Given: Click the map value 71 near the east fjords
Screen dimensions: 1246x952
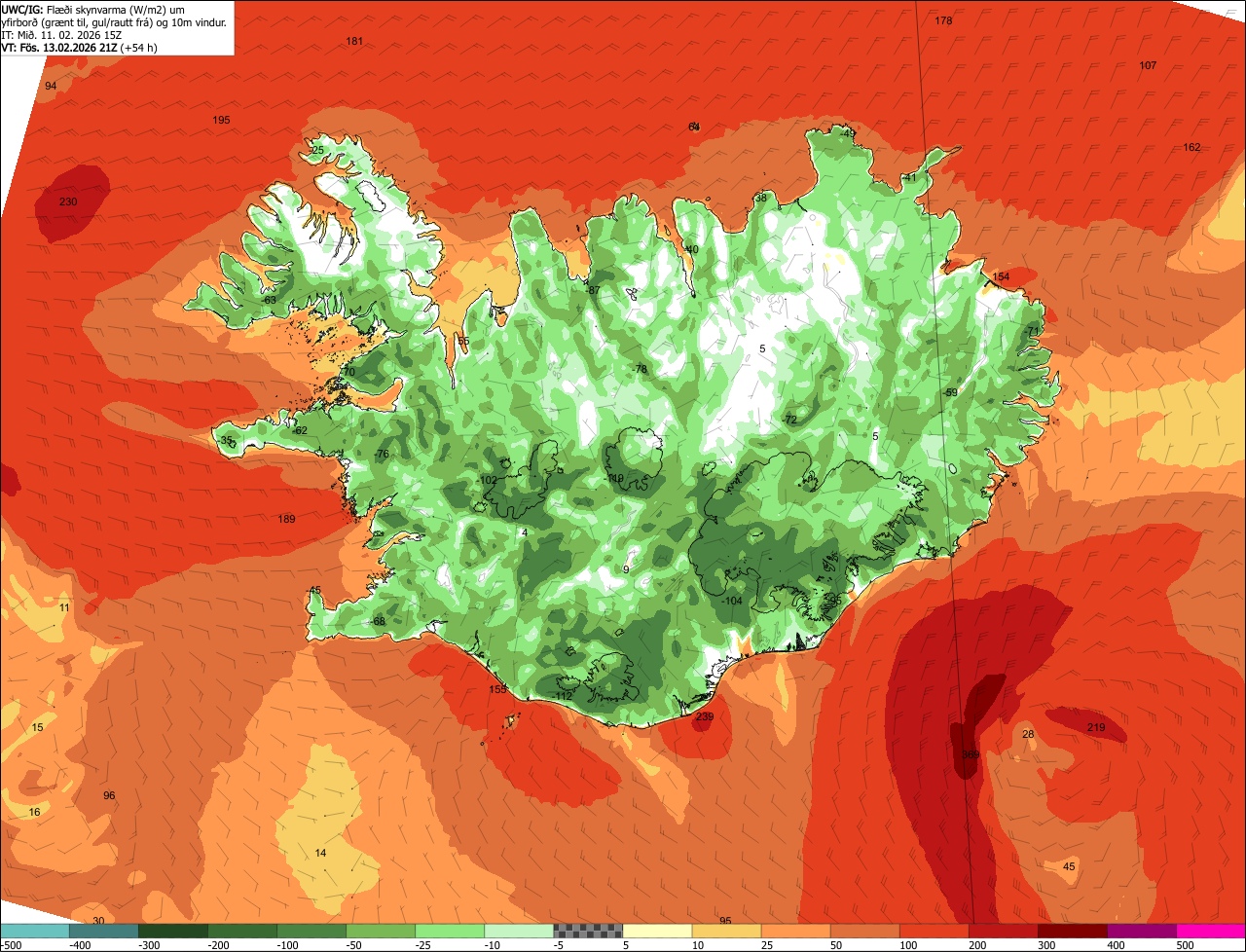Looking at the screenshot, I should tap(1034, 331).
